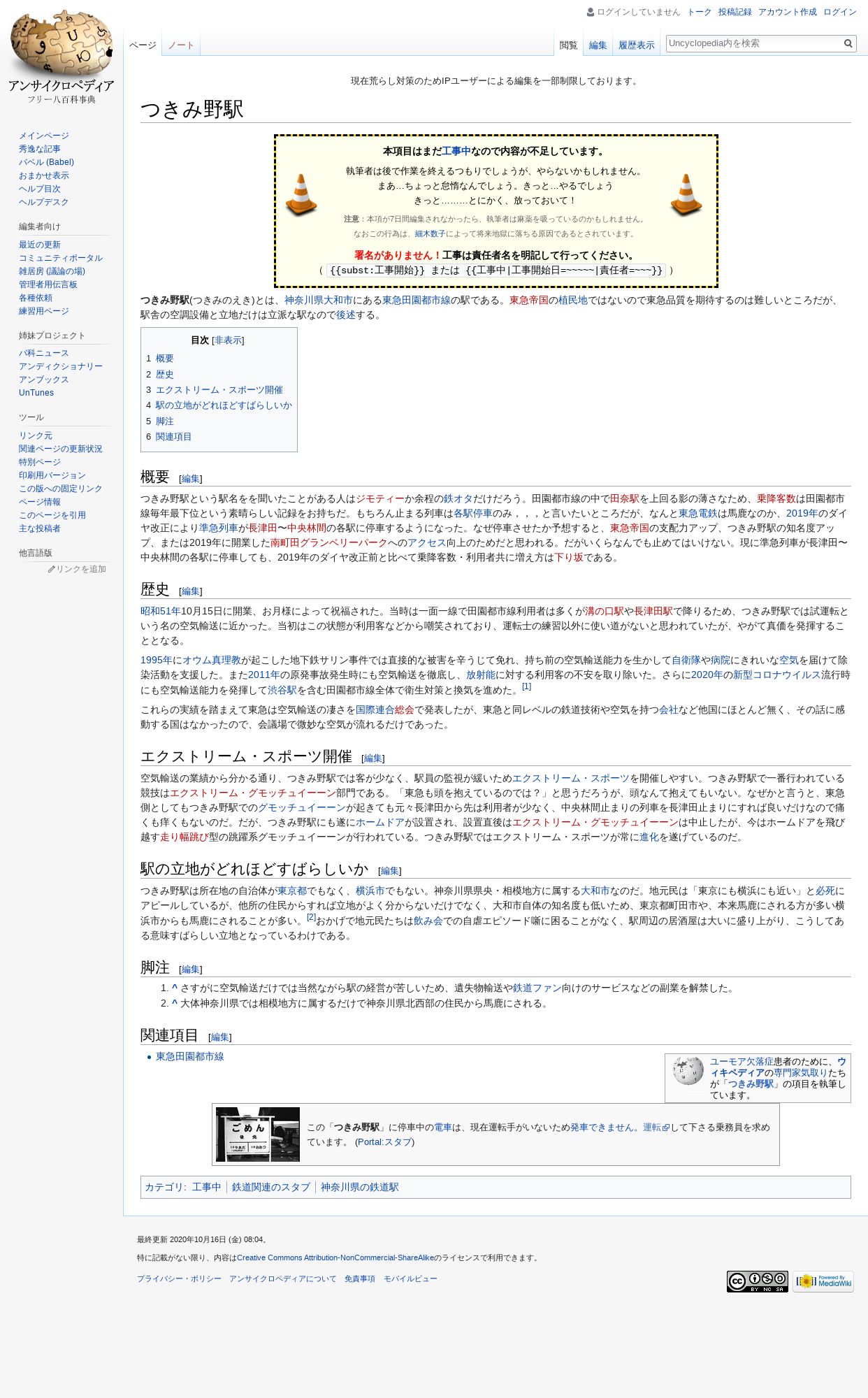The height and width of the screenshot is (1398, 868).
Task: Open 投稿記録 contributions link
Action: [x=735, y=12]
